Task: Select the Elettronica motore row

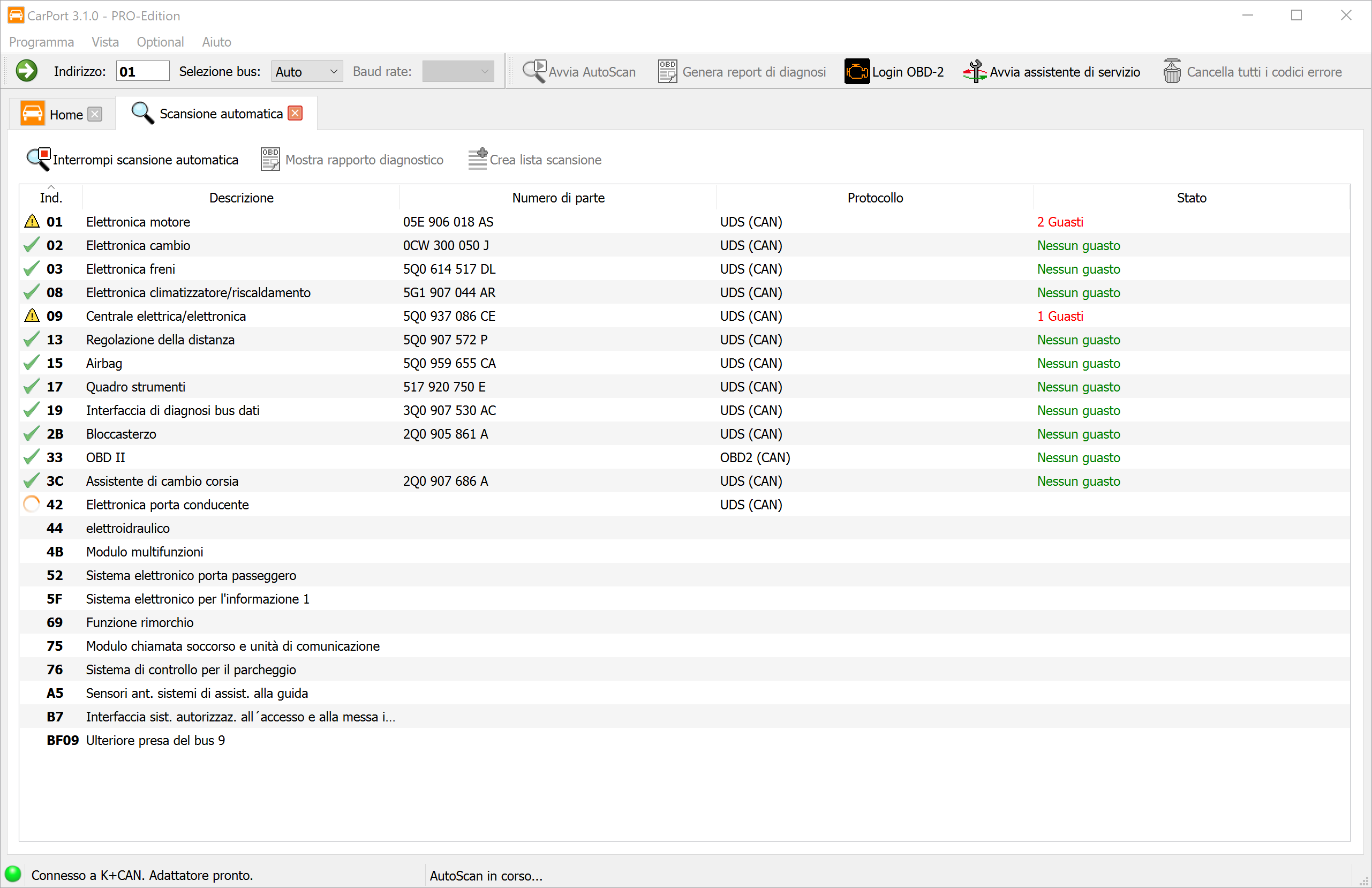Action: (138, 222)
